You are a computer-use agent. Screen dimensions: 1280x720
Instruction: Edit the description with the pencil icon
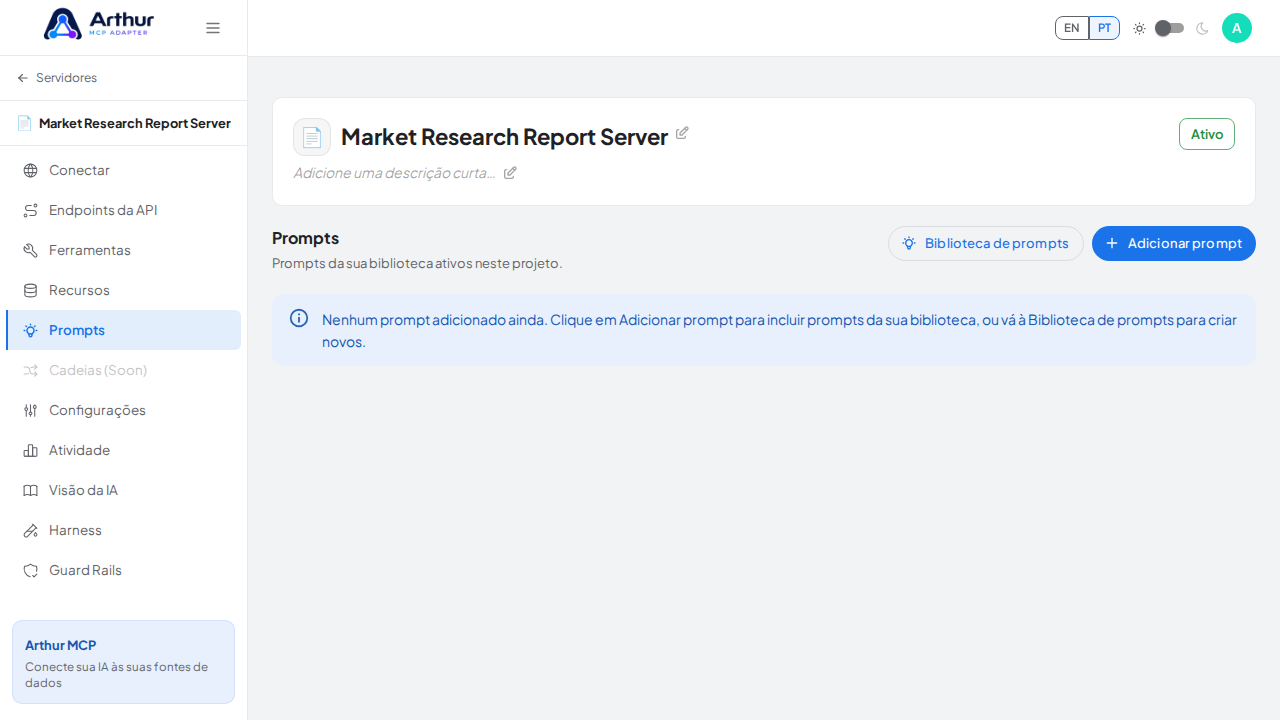[510, 173]
